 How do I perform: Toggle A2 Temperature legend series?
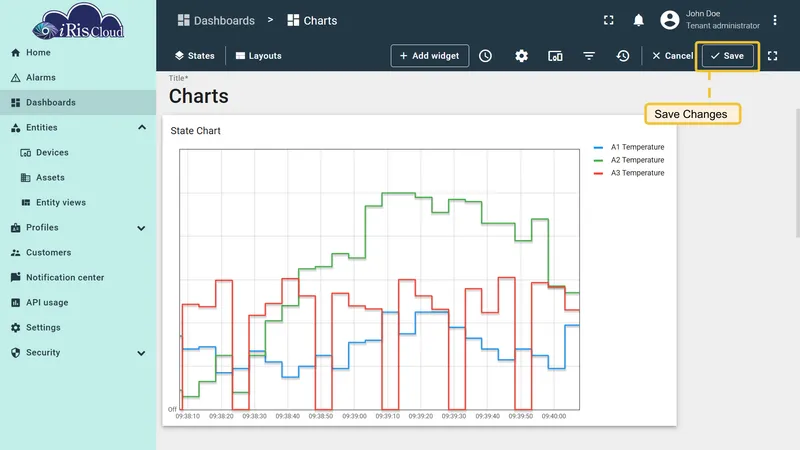[629, 160]
